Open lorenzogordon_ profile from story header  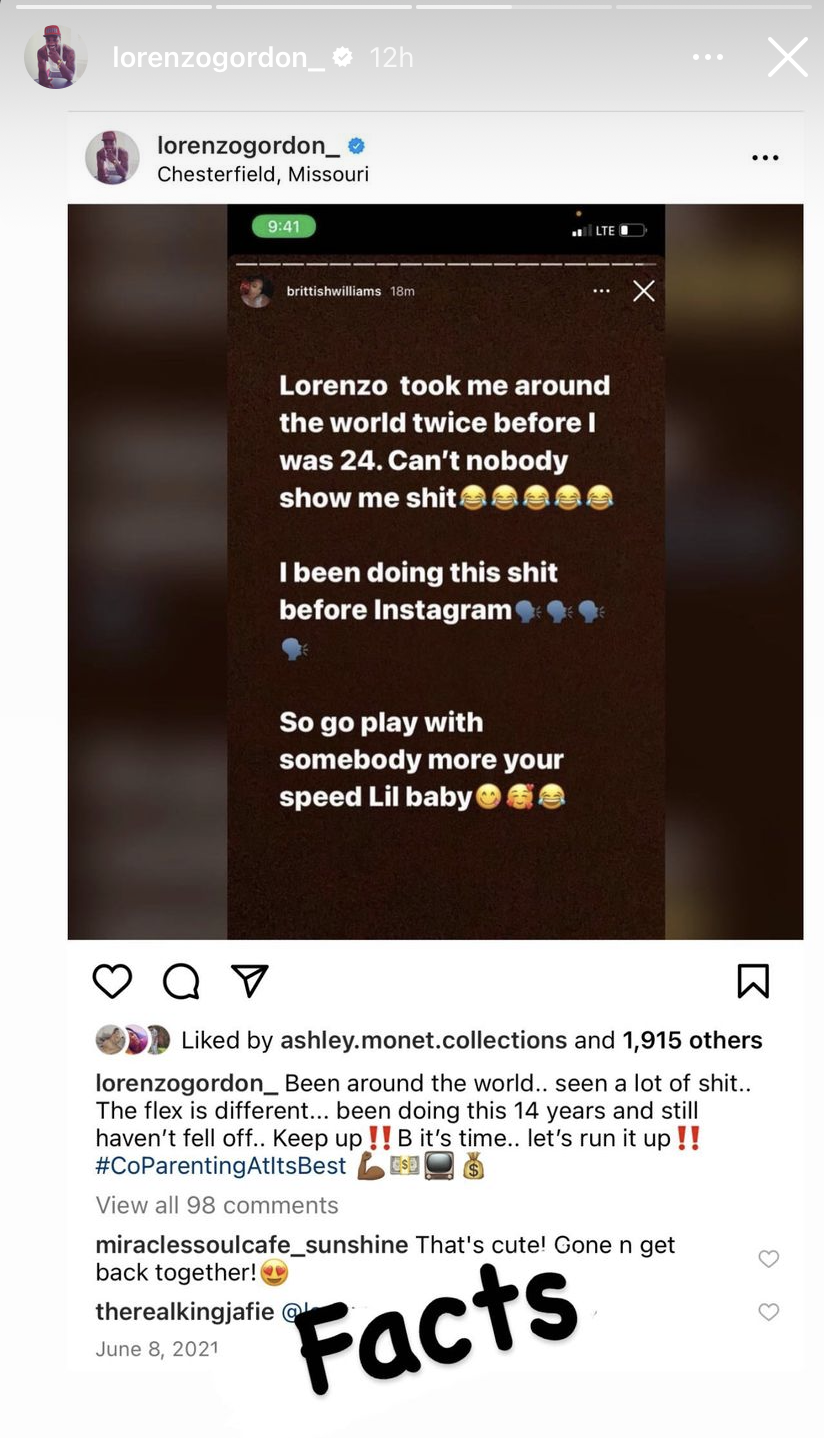click(218, 57)
